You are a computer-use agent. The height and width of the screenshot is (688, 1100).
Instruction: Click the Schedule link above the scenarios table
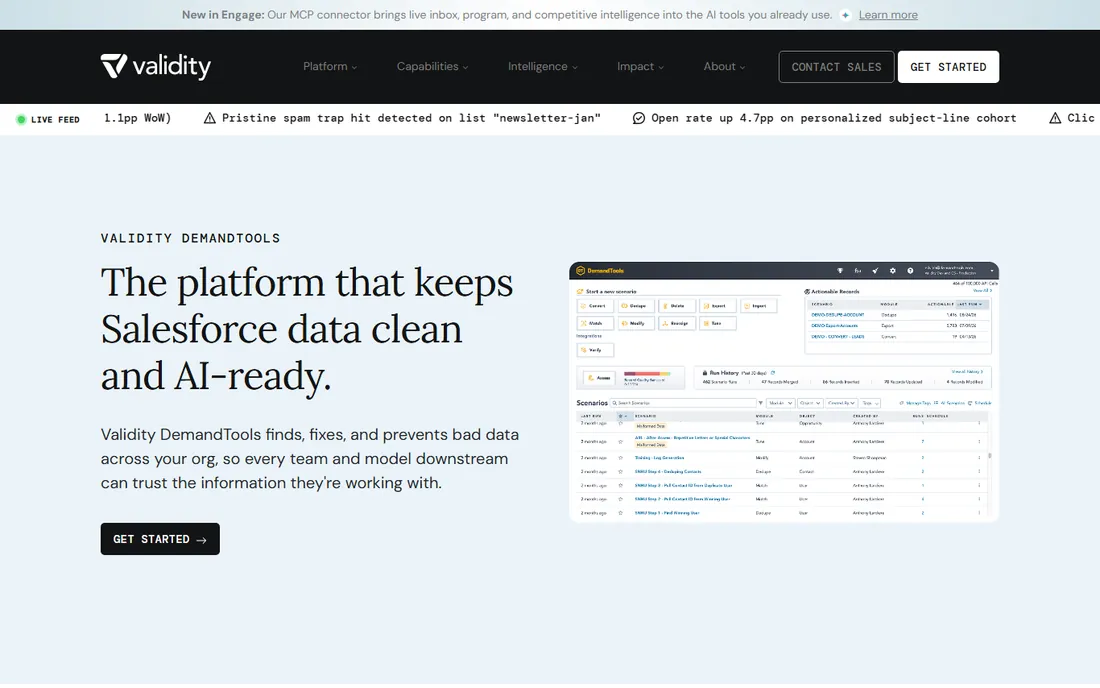pos(979,403)
